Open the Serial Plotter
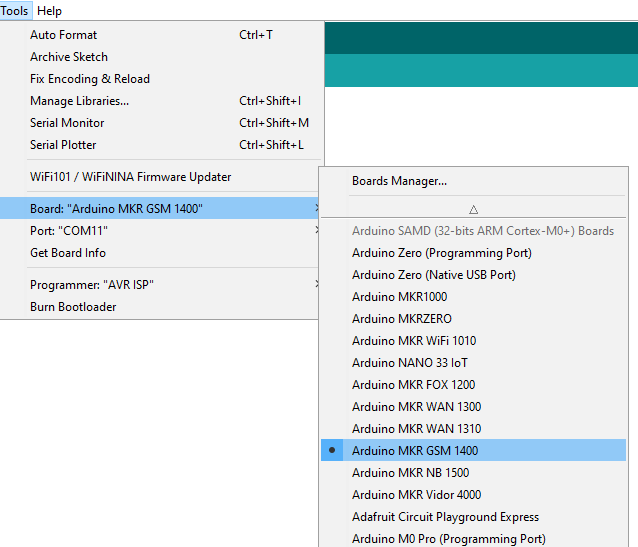 63,145
